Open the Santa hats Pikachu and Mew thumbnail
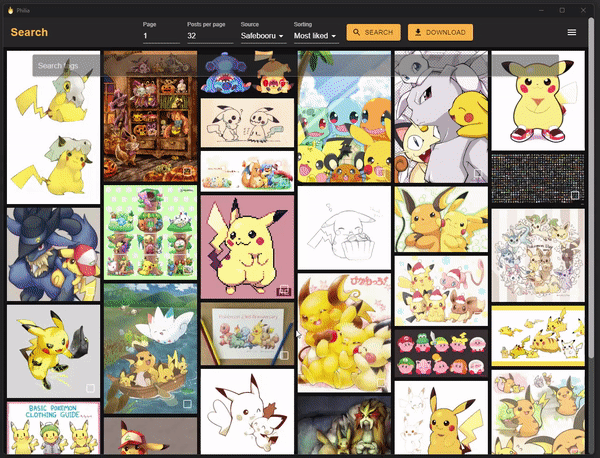The height and width of the screenshot is (458, 600). pos(441,291)
